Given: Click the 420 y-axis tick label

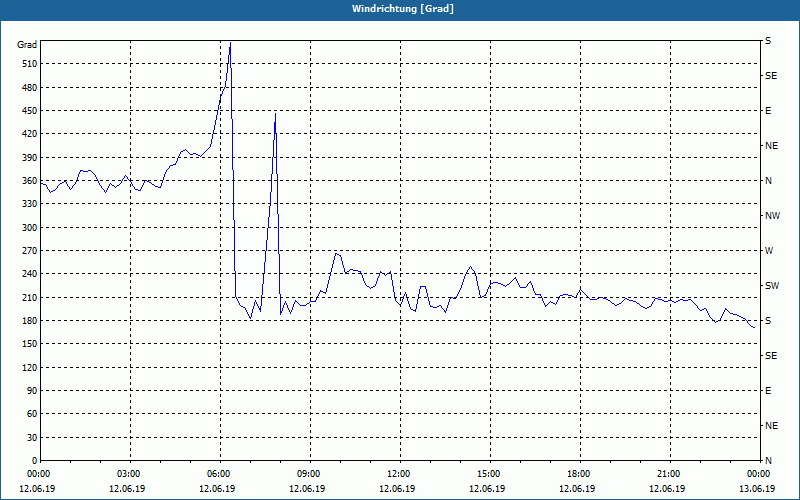Looking at the screenshot, I should click(x=29, y=134).
